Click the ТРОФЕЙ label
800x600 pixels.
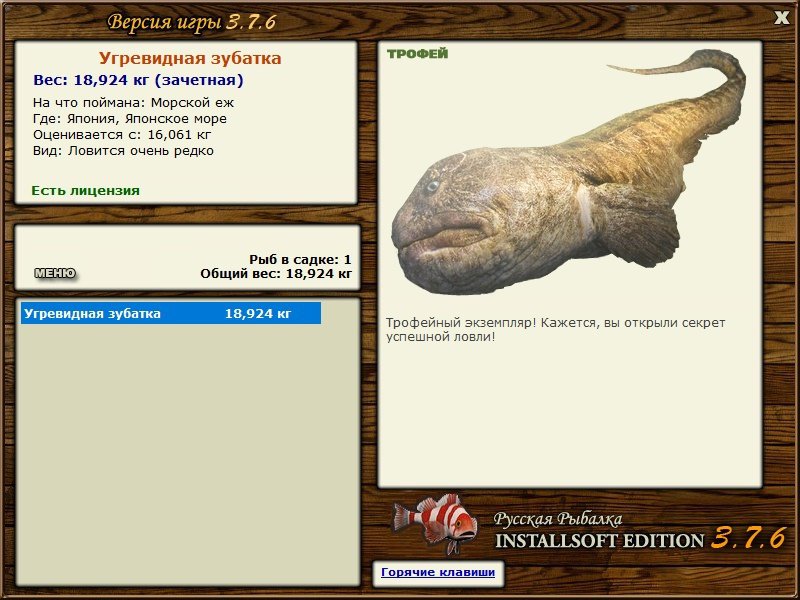(x=417, y=54)
